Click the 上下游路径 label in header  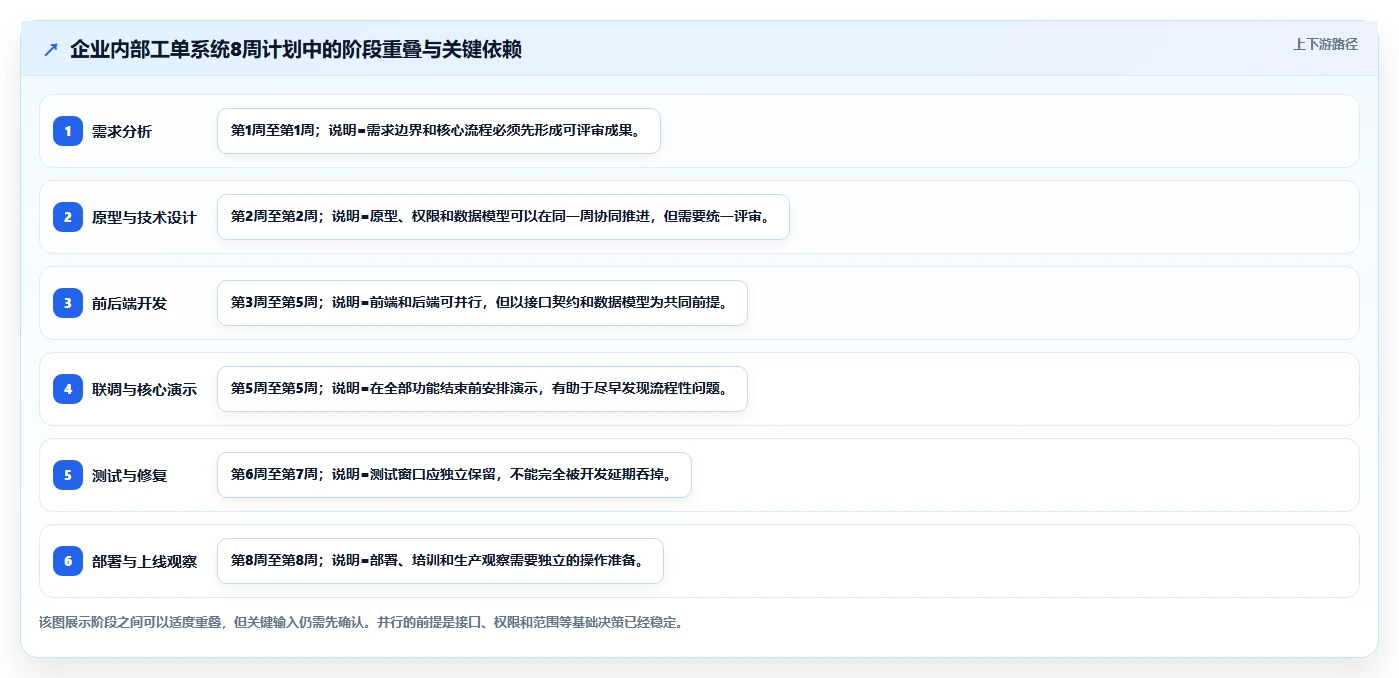click(1325, 44)
